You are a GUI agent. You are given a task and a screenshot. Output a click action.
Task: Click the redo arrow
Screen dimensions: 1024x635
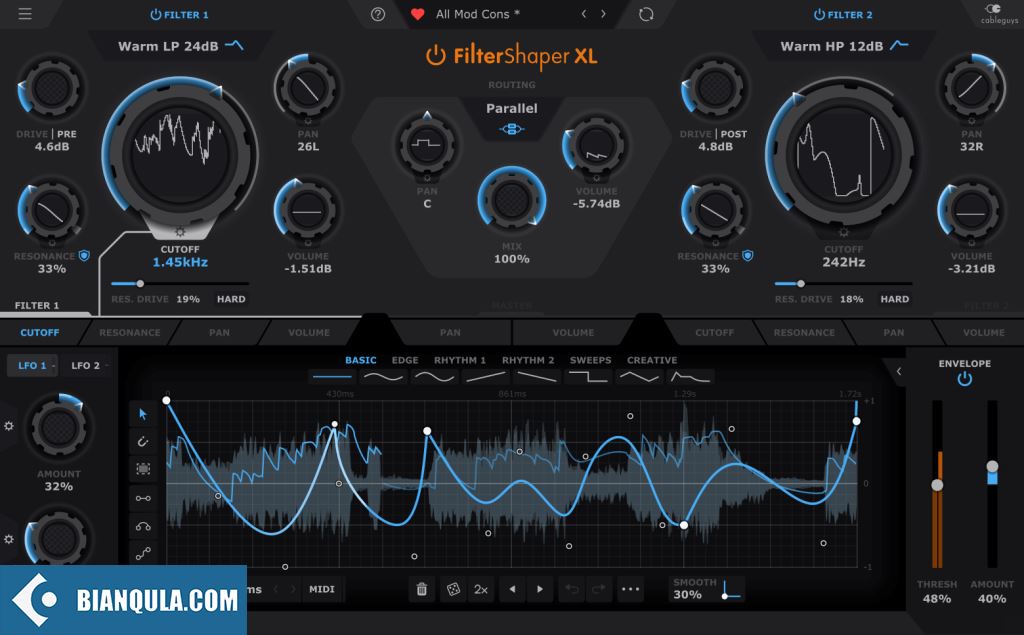click(x=598, y=589)
